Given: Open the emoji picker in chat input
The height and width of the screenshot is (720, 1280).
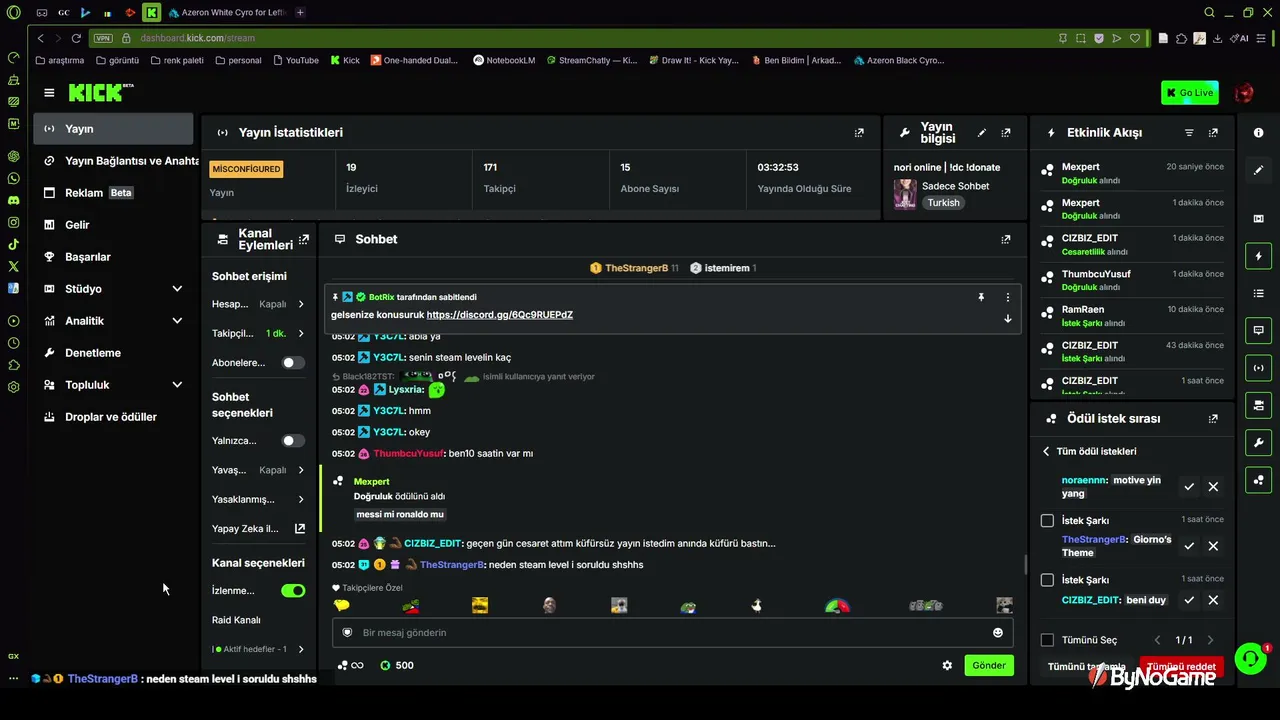Looking at the screenshot, I should tap(997, 632).
